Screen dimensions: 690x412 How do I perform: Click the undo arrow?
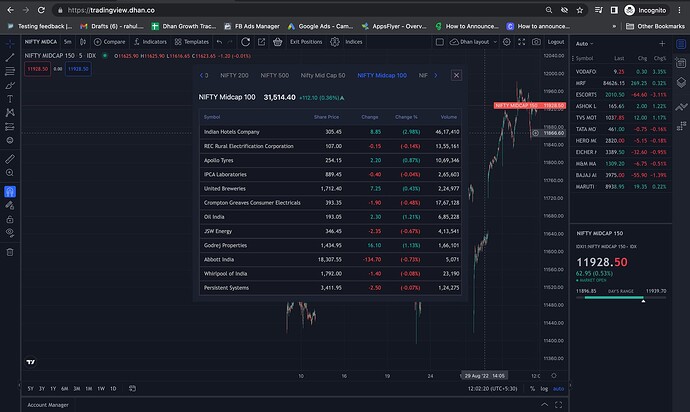point(220,42)
